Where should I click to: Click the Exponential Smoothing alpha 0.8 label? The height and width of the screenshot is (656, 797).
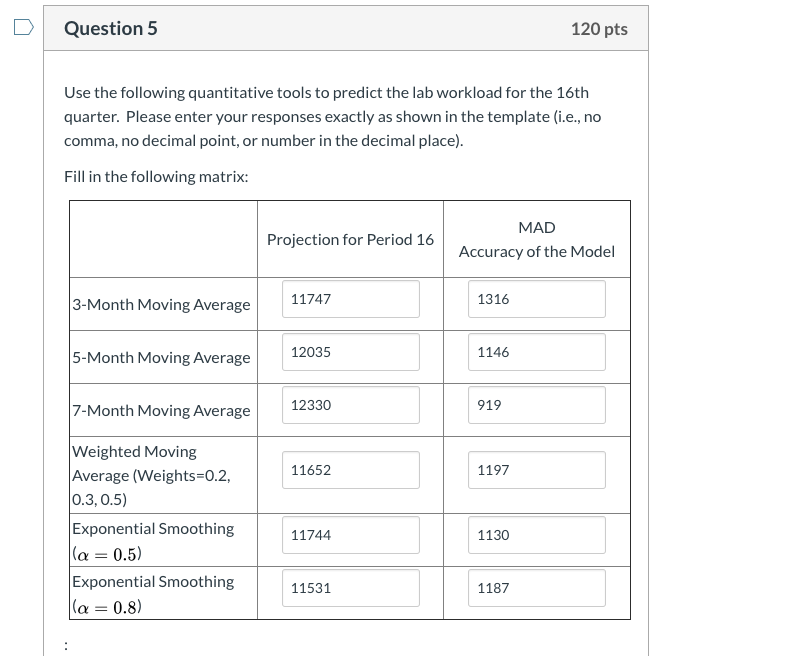pyautogui.click(x=153, y=593)
